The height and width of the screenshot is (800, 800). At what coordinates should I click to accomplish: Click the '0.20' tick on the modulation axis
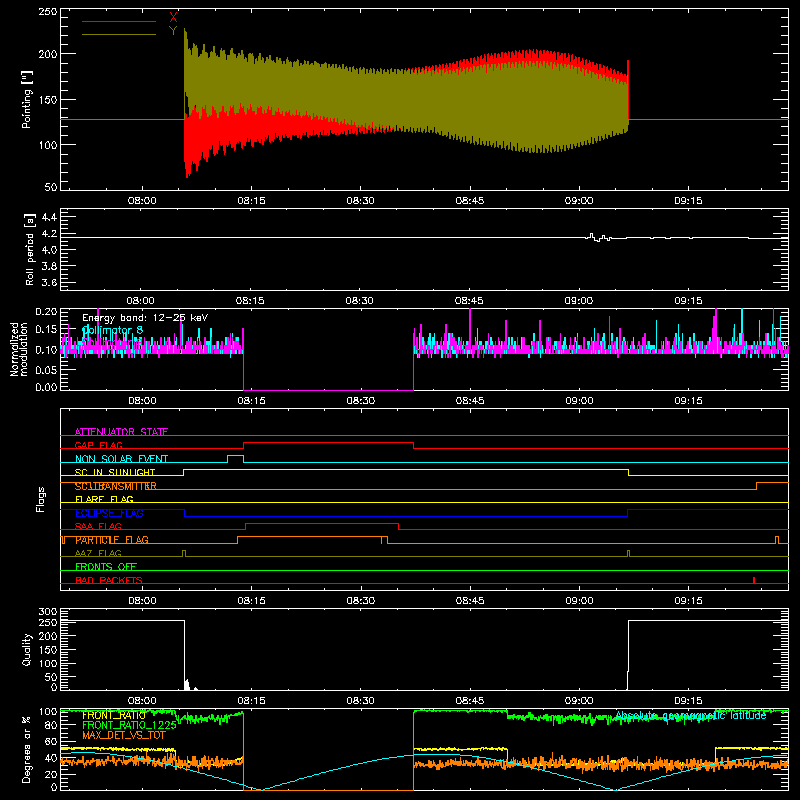(x=46, y=312)
